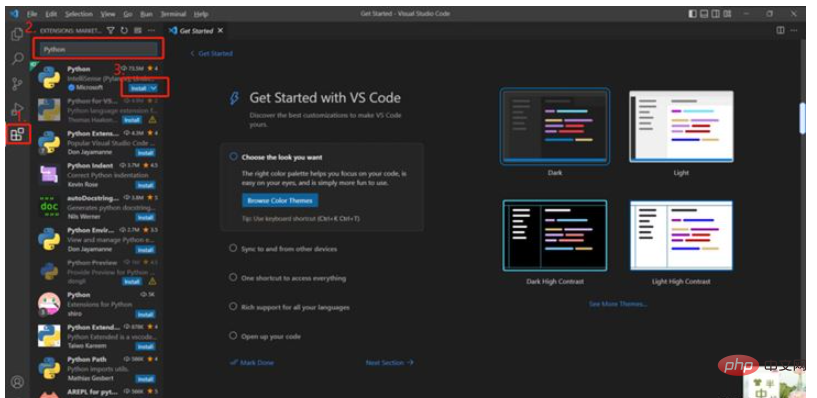This screenshot has width=817, height=398.
Task: Open the Explorer view in the activity bar
Action: [x=17, y=34]
